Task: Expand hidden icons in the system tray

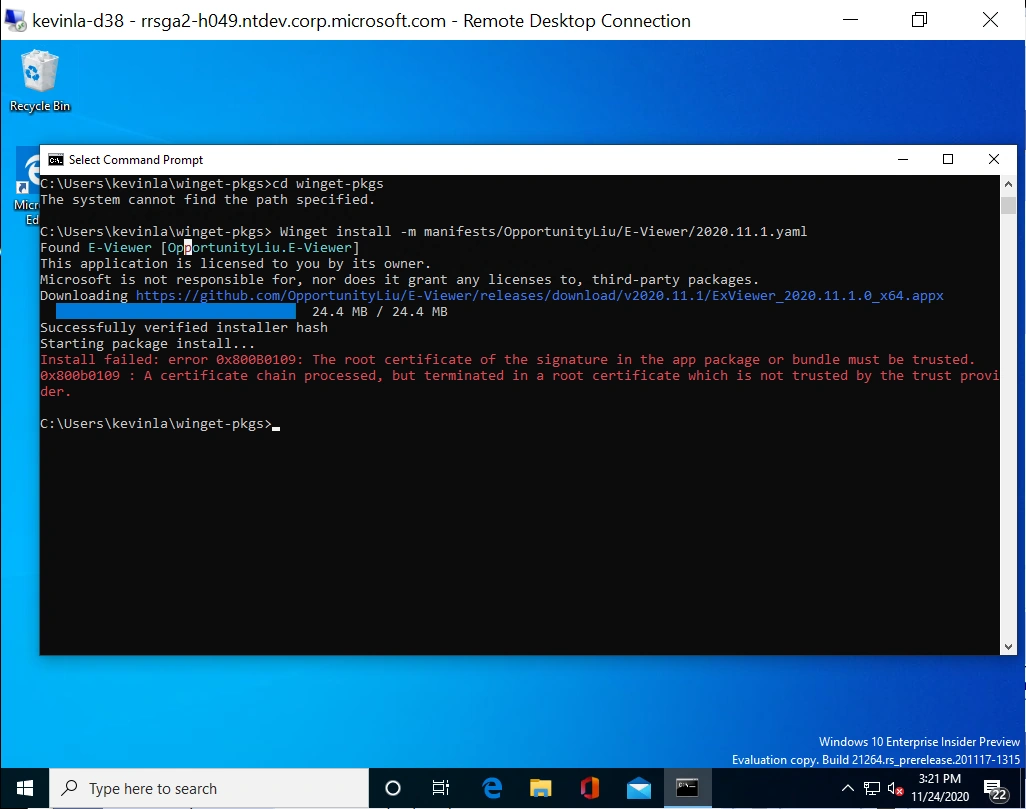Action: point(848,789)
